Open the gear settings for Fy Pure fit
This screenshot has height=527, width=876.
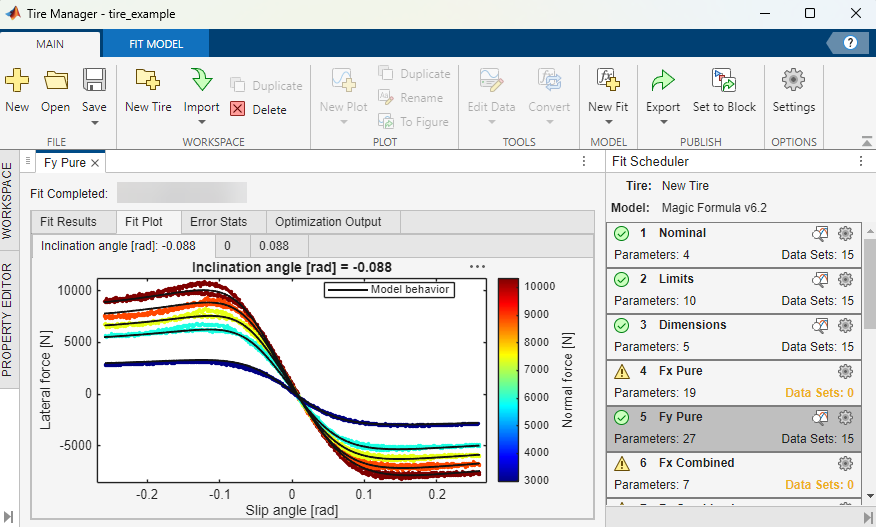pos(845,417)
